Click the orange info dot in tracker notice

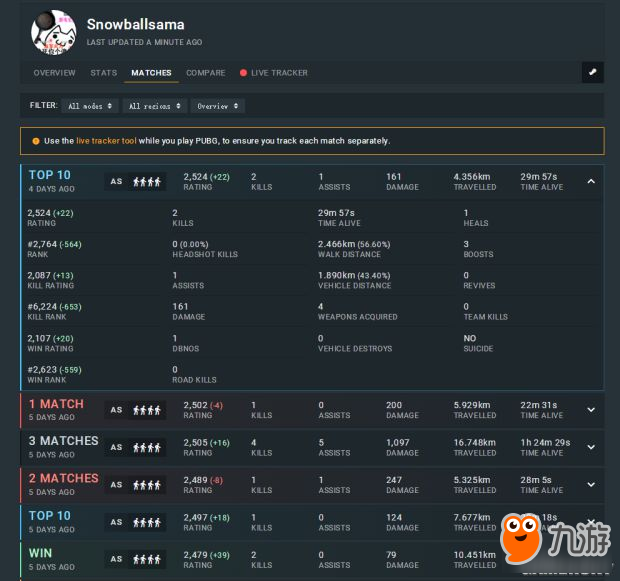pos(36,141)
